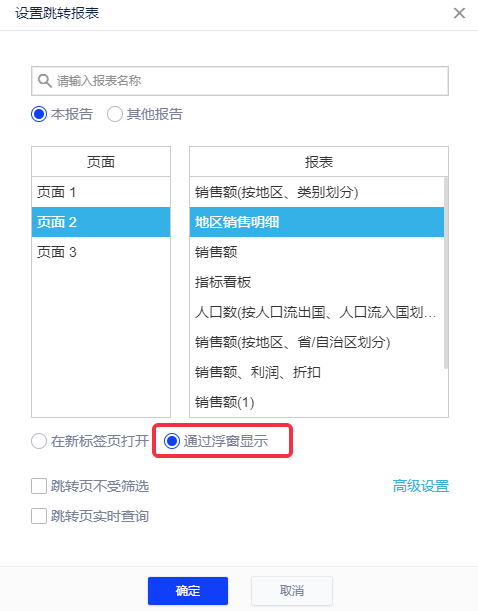
Task: Choose 通过浮窗显示 option
Action: point(172,441)
